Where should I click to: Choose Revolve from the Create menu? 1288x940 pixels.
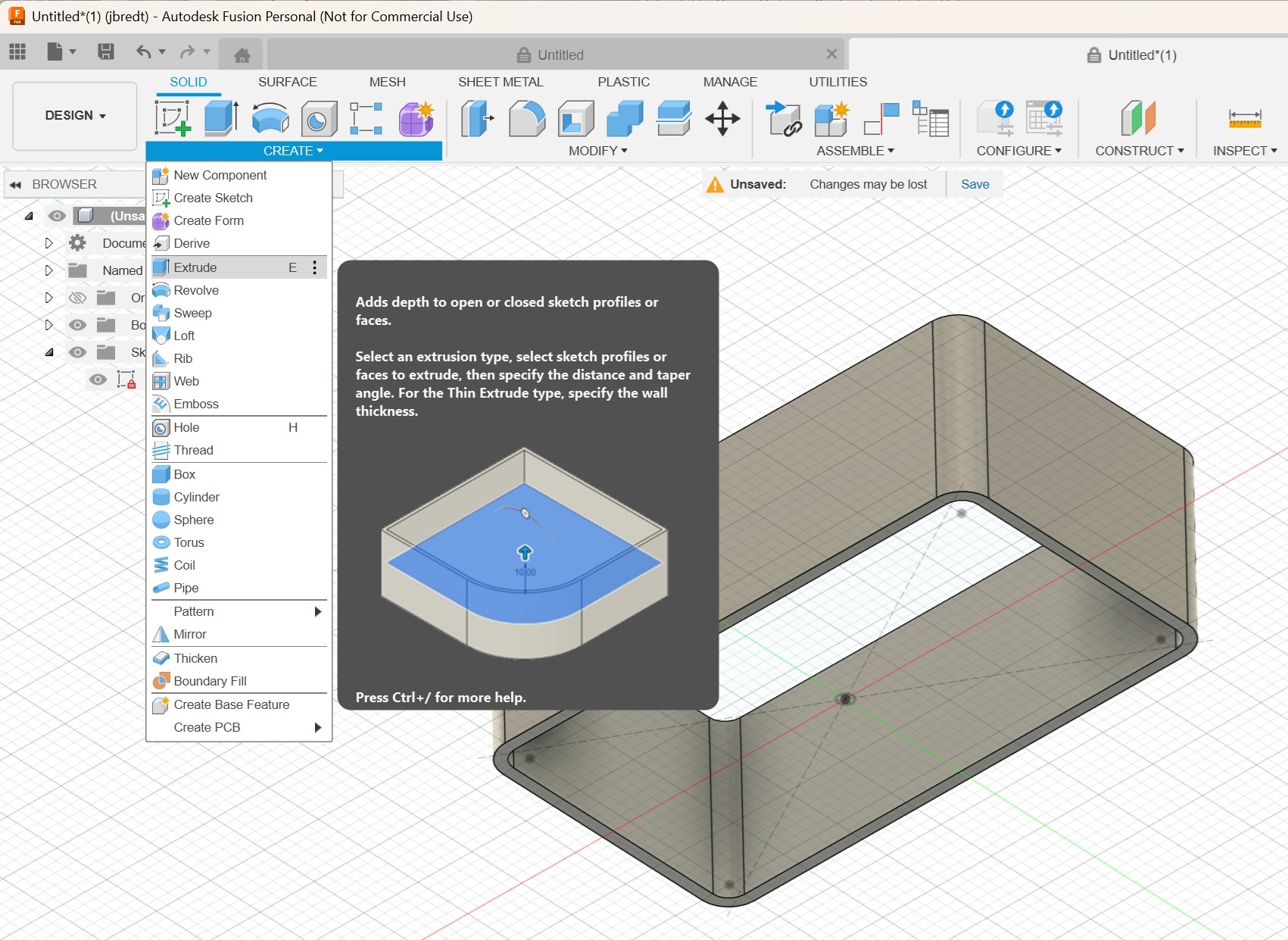[x=196, y=290]
